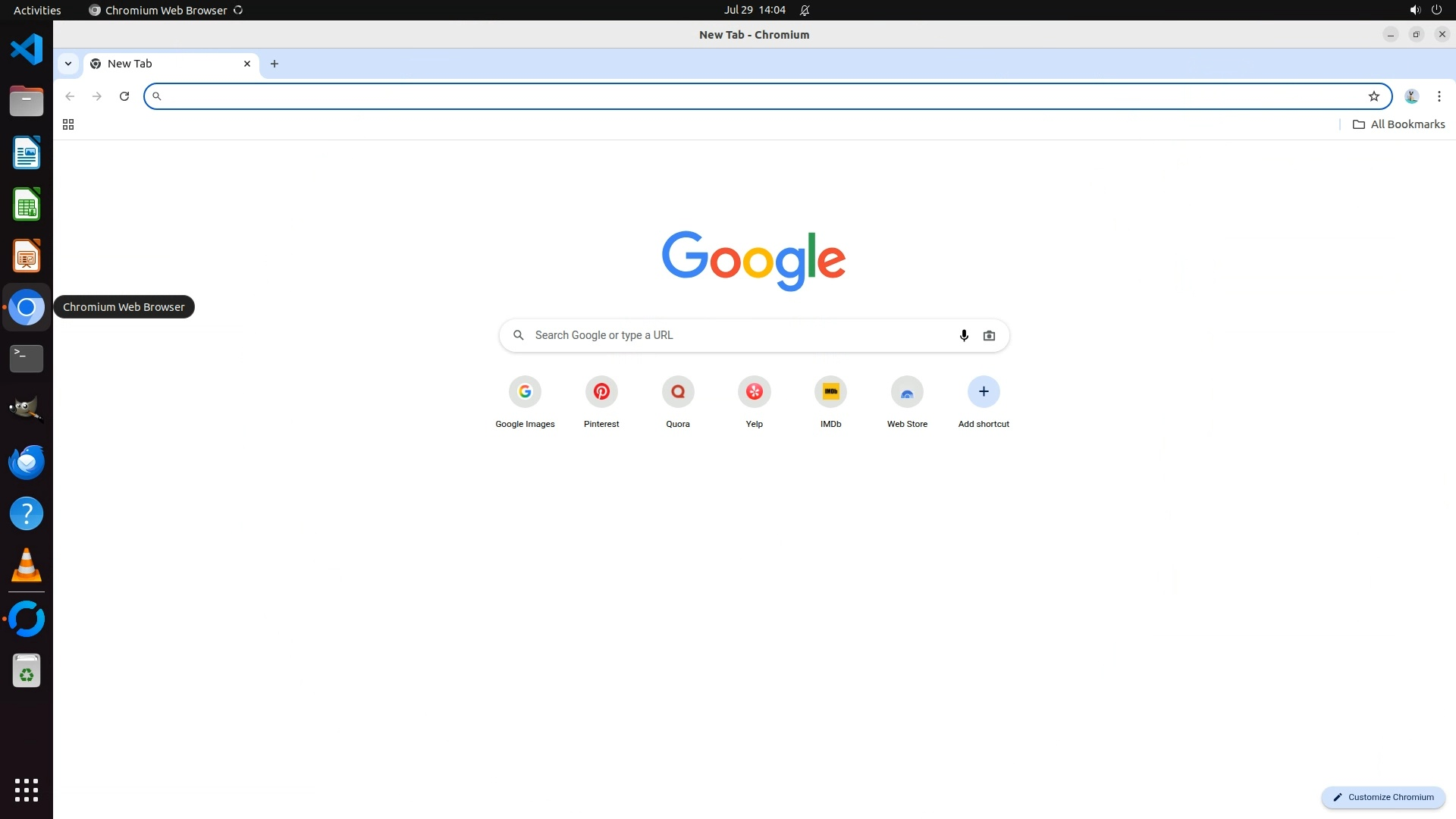Open the IMDb shortcut
Image resolution: width=1456 pixels, height=819 pixels.
tap(830, 392)
